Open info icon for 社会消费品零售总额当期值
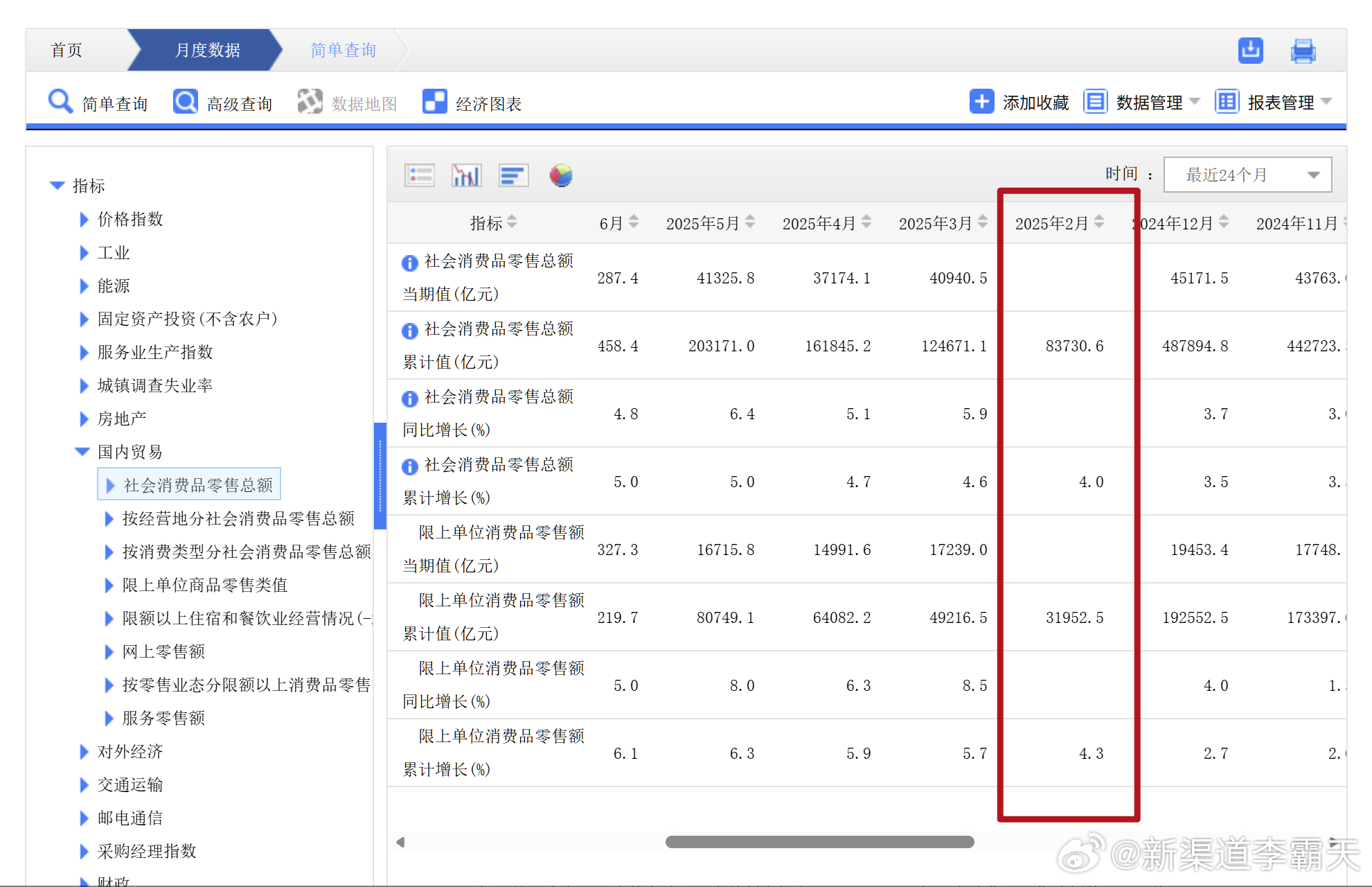The height and width of the screenshot is (887, 1372). [x=409, y=263]
